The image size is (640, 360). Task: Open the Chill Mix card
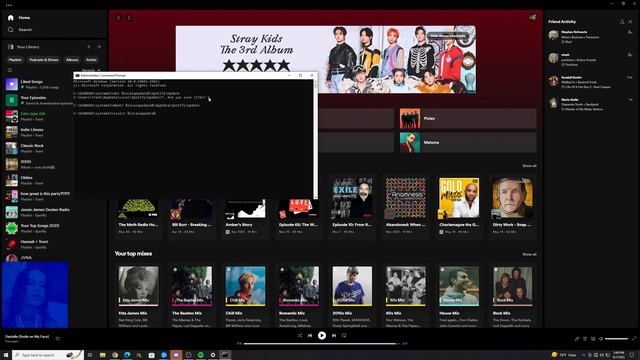(x=245, y=296)
